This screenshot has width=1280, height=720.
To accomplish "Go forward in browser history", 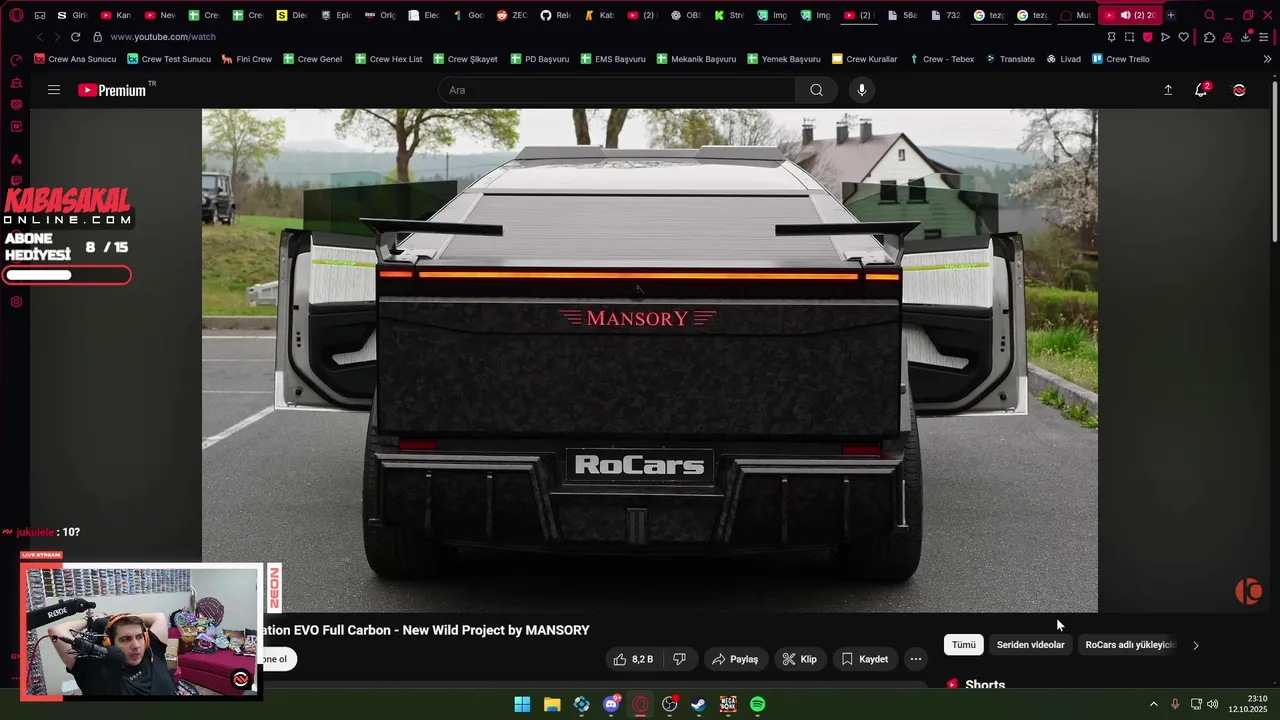I will point(56,37).
